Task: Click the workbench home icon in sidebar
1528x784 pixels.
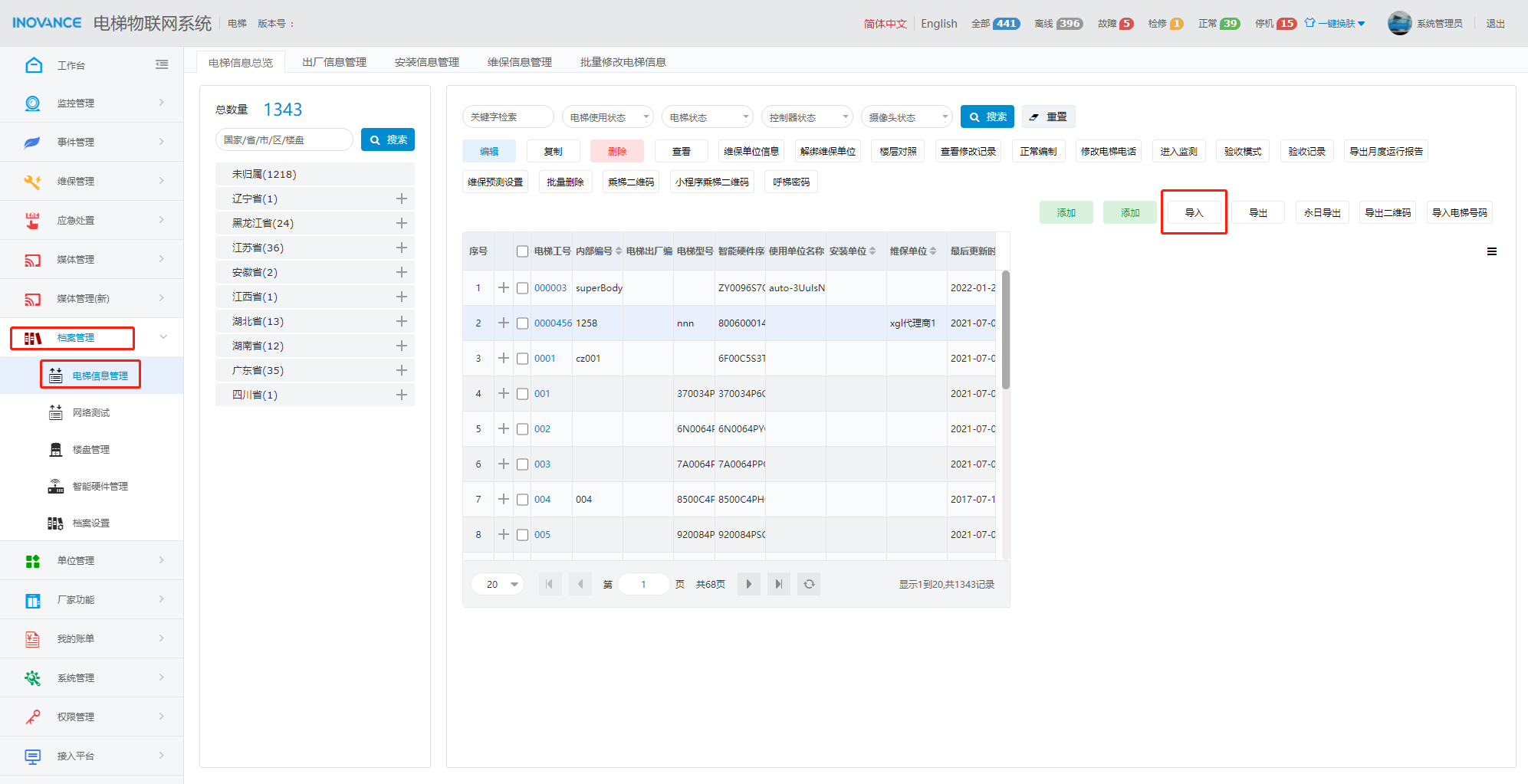Action: tap(34, 65)
